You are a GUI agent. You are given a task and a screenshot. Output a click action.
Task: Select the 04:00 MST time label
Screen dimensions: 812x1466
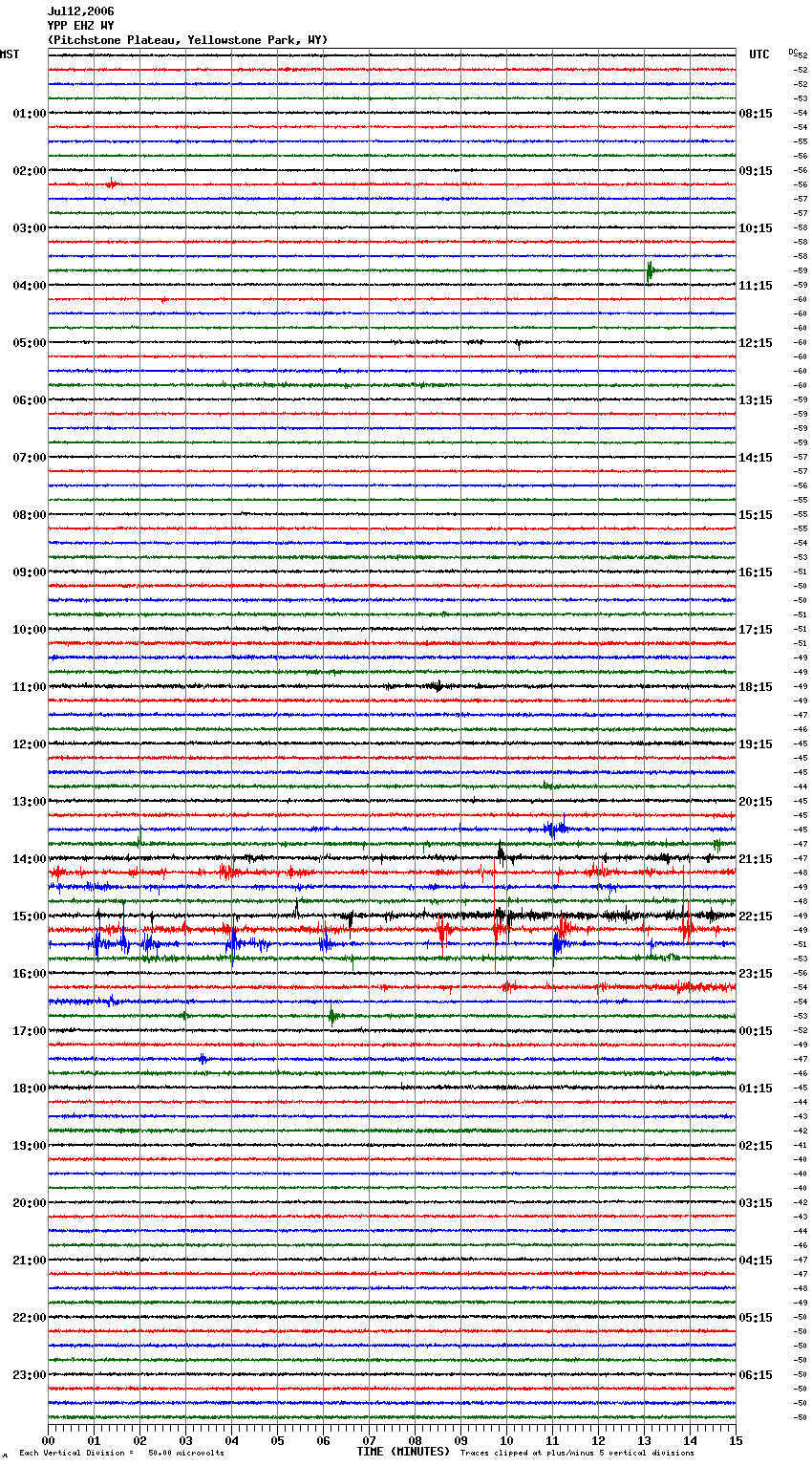point(30,286)
